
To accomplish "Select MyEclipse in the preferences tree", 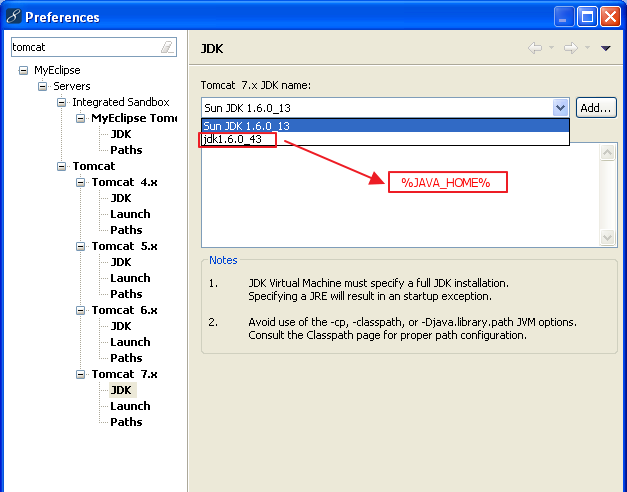I will point(57,70).
